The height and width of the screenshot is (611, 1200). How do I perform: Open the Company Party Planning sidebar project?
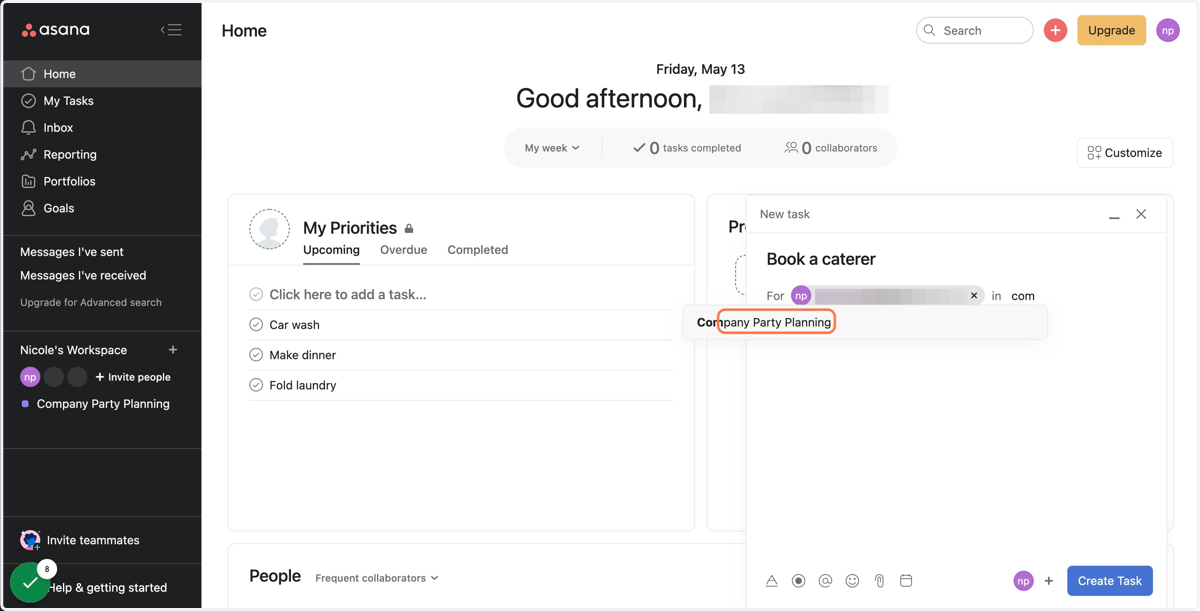[103, 404]
